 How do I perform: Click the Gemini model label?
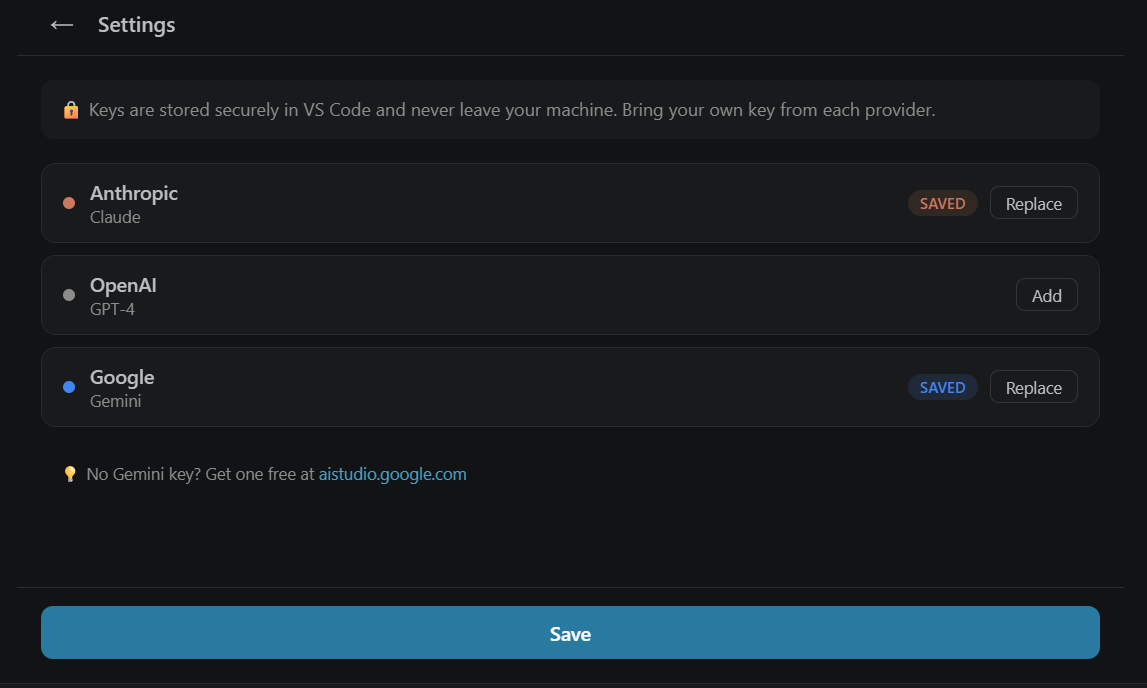click(x=116, y=401)
